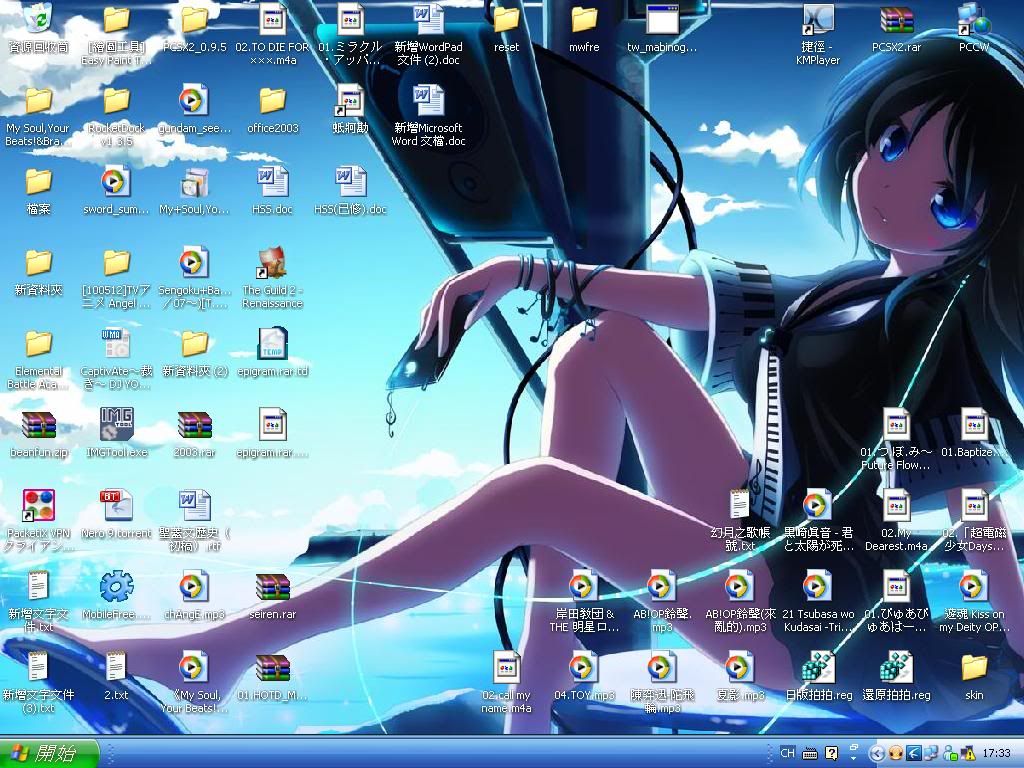1024x768 pixels.
Task: Click the 開始 Start button
Action: coord(50,753)
